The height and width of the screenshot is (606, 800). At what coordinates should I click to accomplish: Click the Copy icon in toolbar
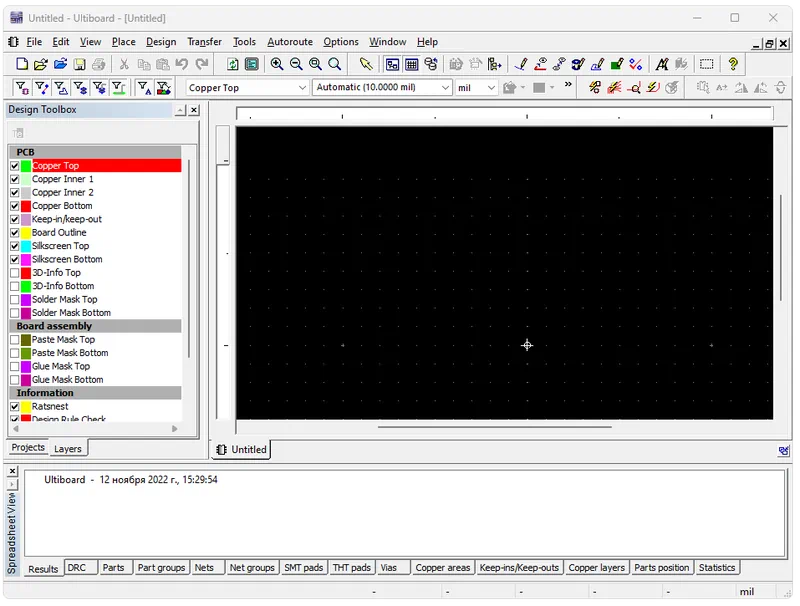(144, 64)
